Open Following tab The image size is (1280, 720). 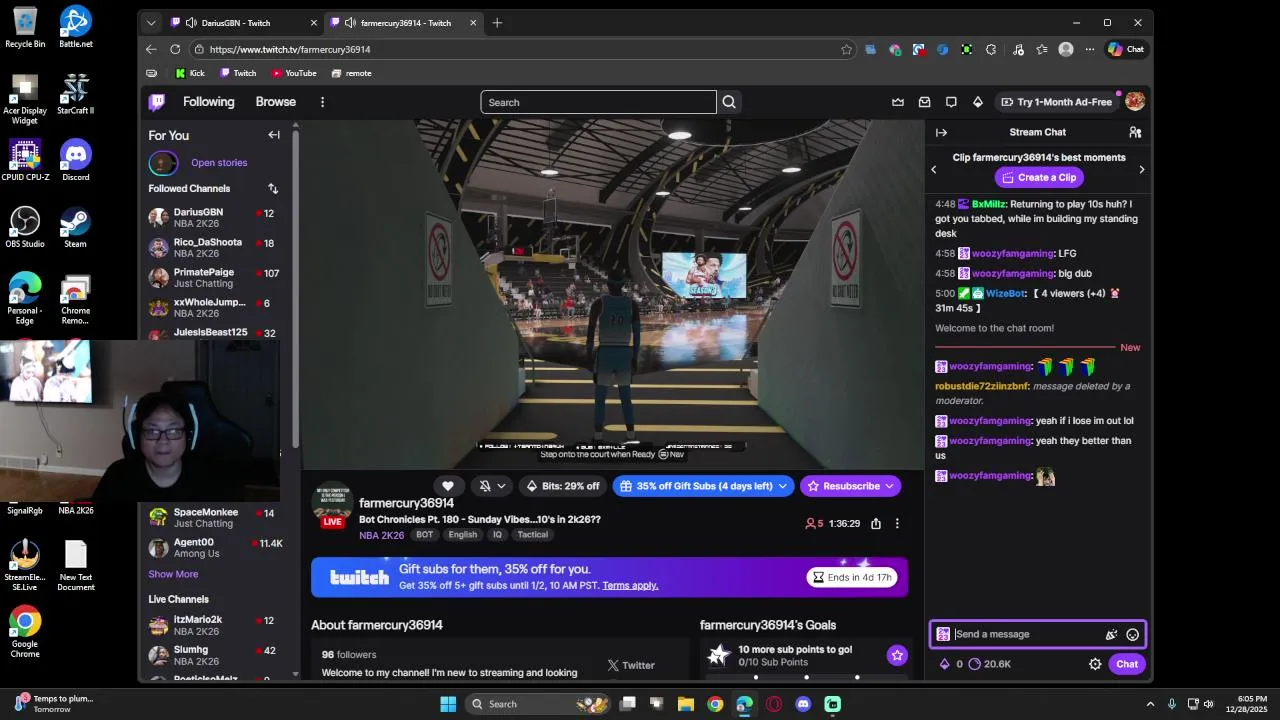click(x=208, y=102)
